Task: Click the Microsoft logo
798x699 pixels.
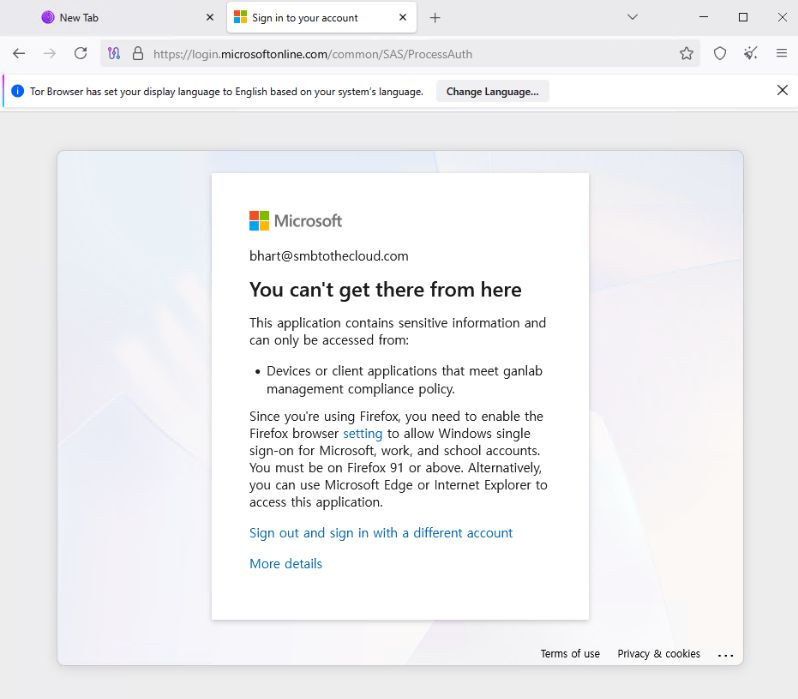Action: coord(295,221)
